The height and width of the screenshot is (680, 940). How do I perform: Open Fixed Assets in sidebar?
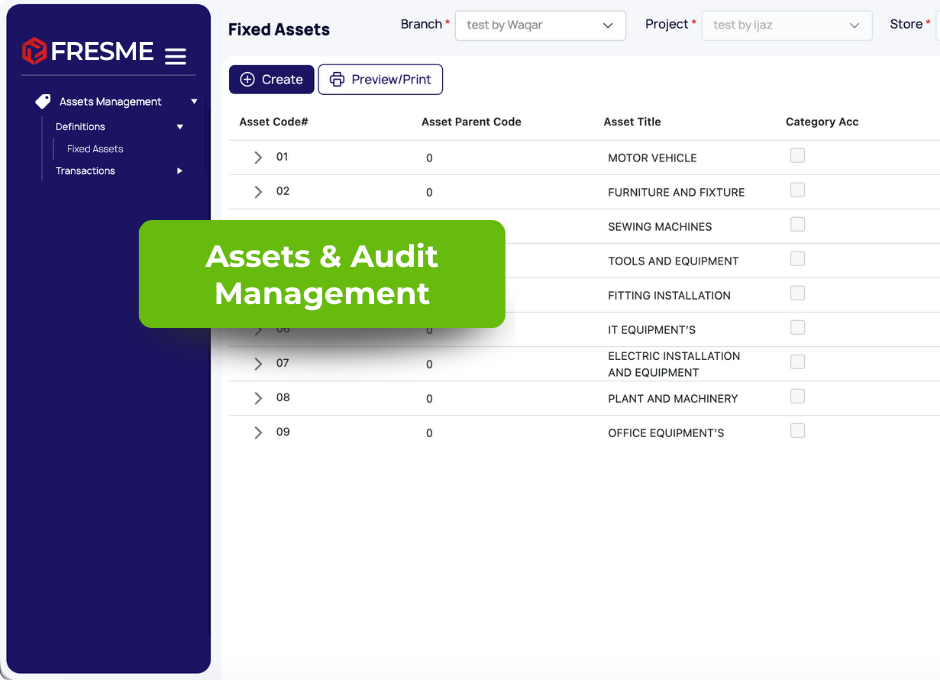(x=95, y=149)
